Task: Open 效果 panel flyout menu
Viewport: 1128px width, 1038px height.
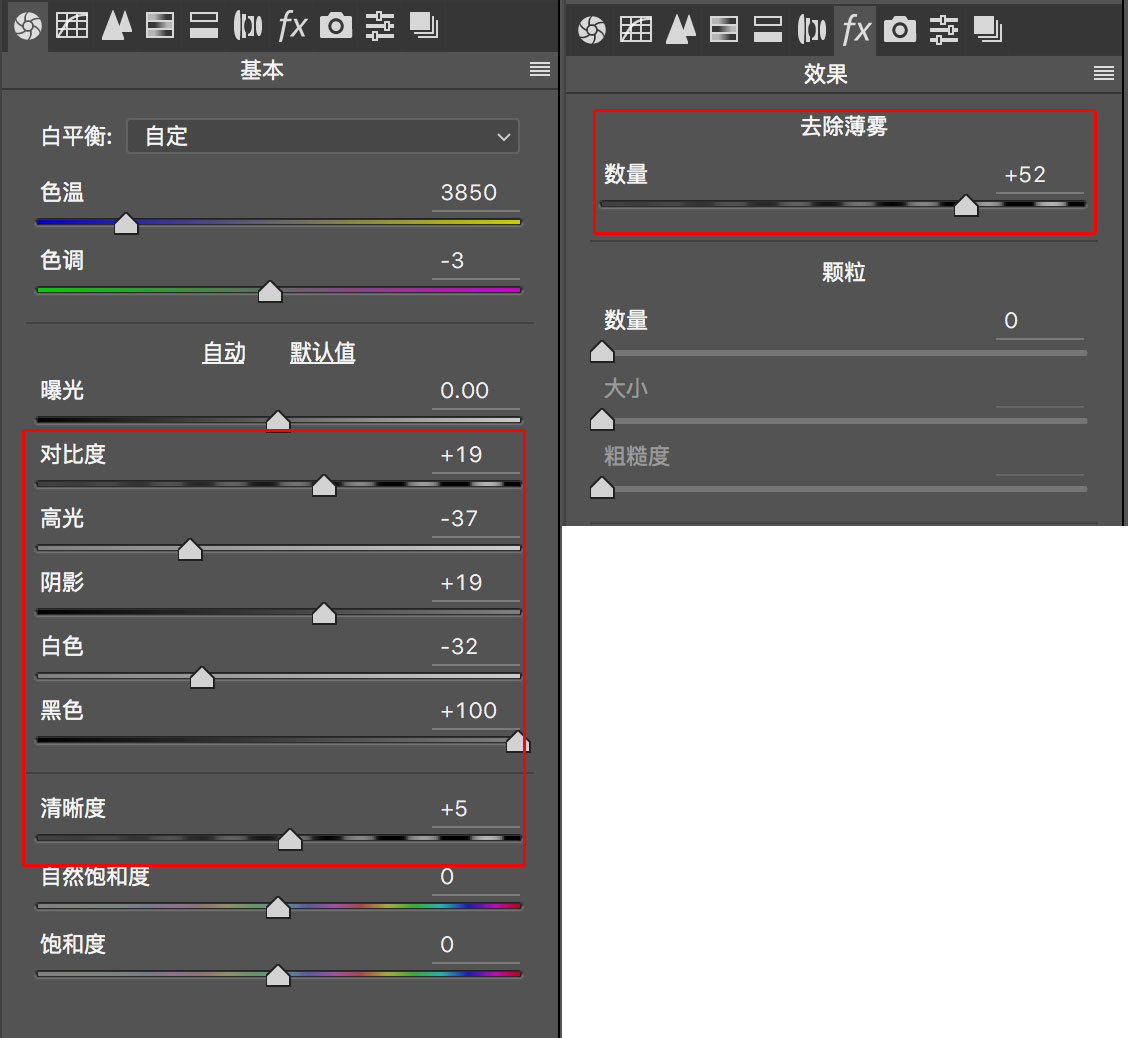Action: coord(1104,73)
